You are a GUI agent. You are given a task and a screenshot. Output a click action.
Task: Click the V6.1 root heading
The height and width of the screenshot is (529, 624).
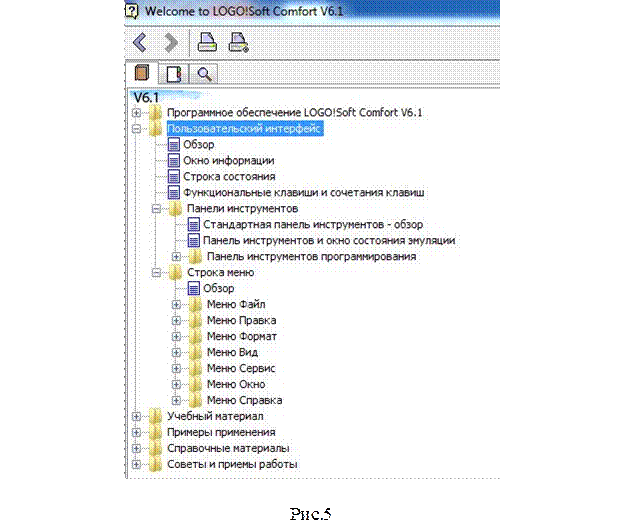146,97
